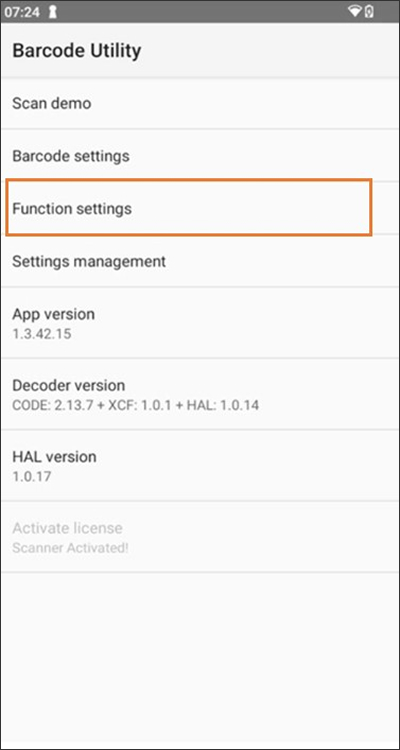Open Settings management
Image resolution: width=400 pixels, height=750 pixels.
click(200, 261)
